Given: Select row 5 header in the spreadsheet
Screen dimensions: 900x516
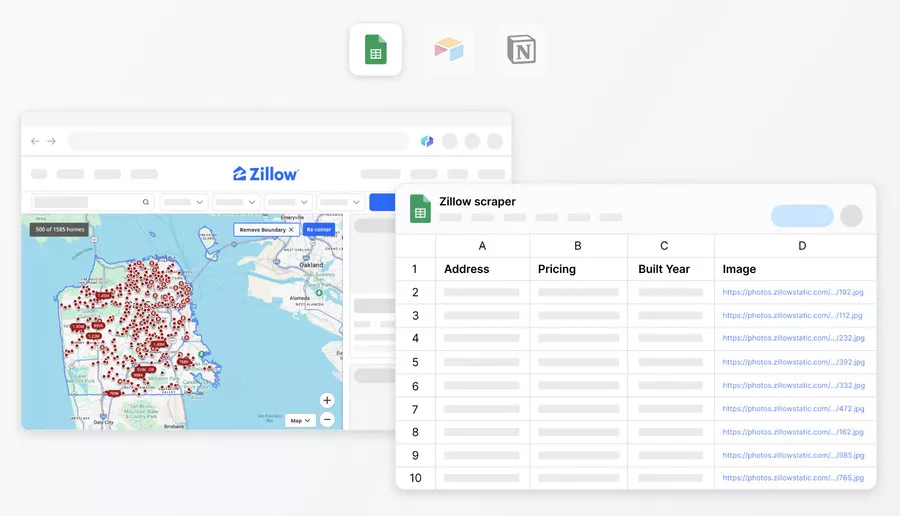Looking at the screenshot, I should (x=415, y=362).
